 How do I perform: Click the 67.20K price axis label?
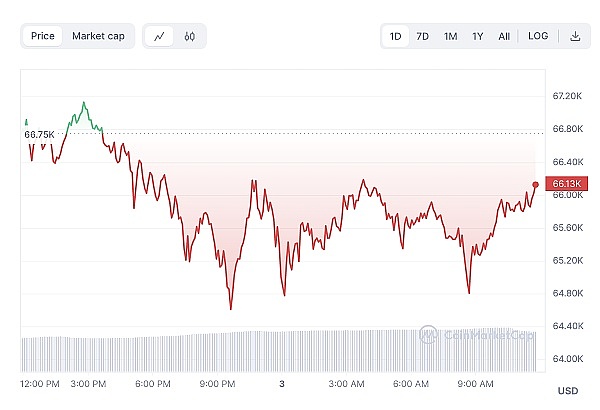566,96
